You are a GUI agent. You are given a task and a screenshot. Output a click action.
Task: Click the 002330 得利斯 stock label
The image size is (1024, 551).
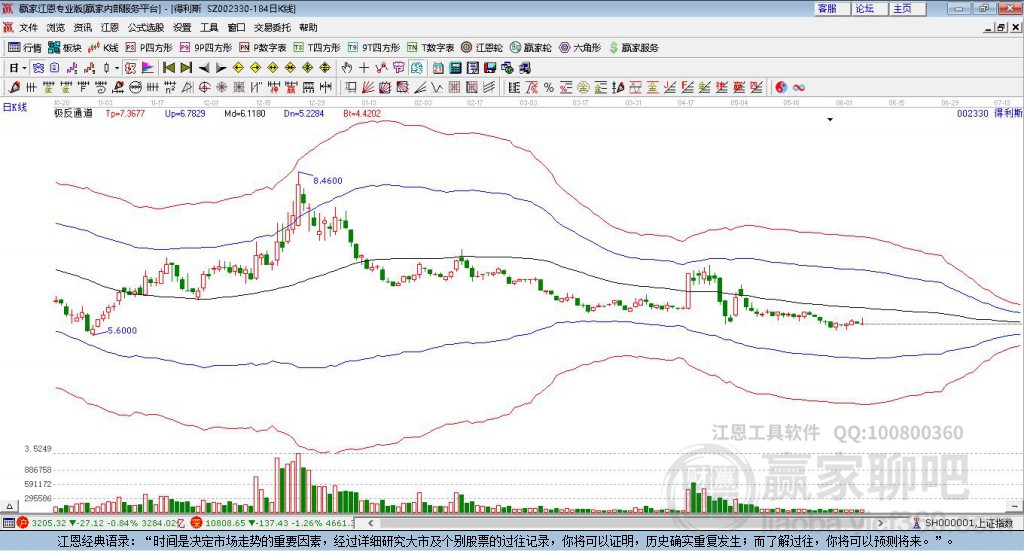[989, 114]
